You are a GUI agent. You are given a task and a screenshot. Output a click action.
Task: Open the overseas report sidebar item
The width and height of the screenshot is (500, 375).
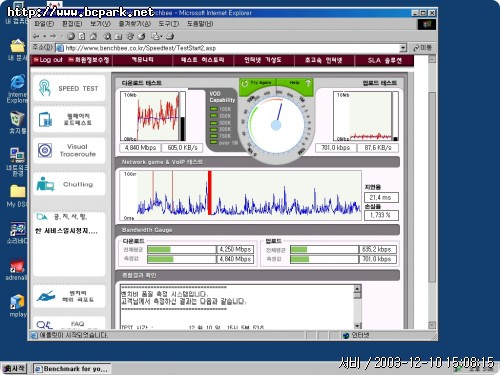(x=69, y=296)
